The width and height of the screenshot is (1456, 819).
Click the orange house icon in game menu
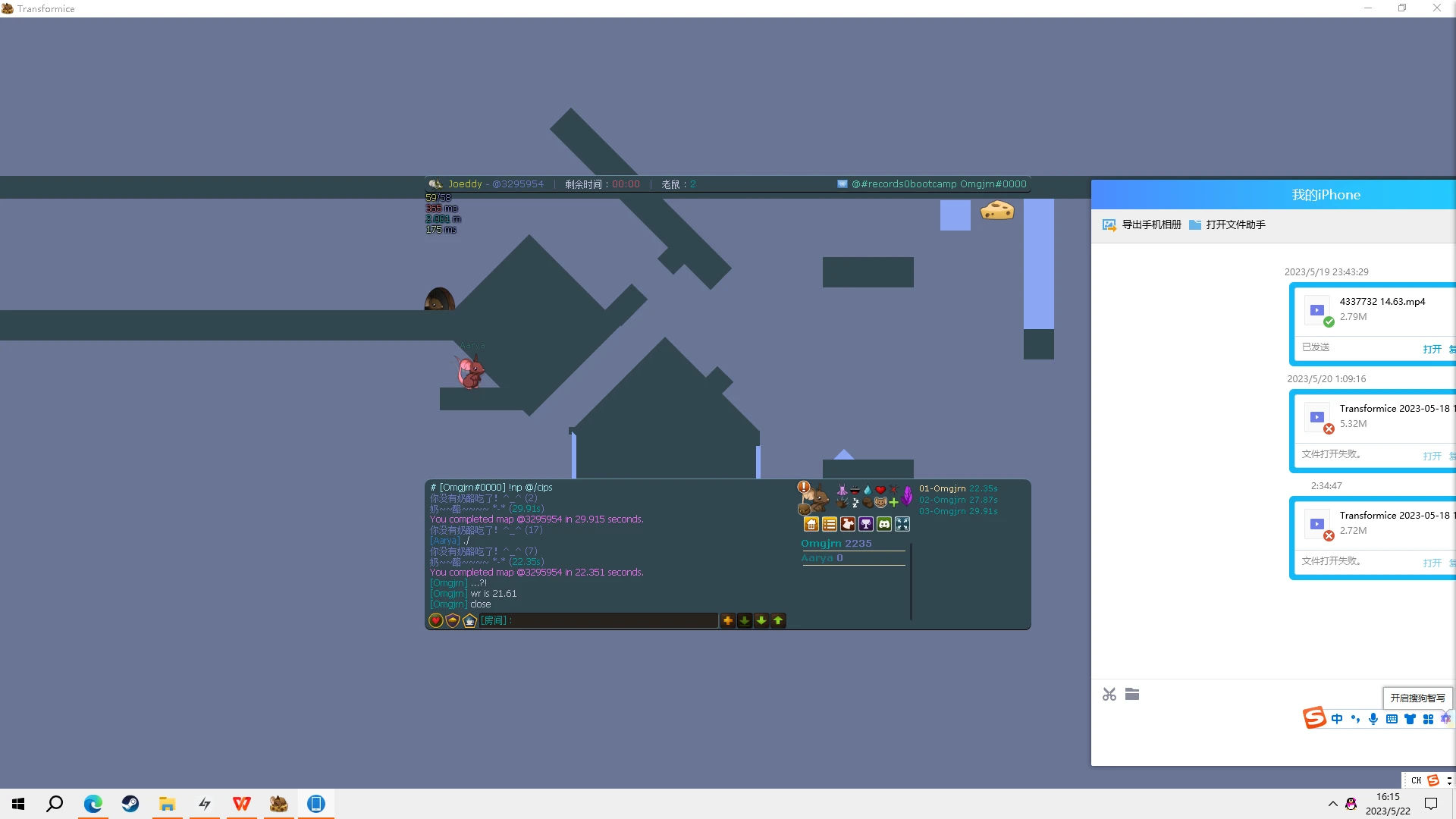pyautogui.click(x=811, y=524)
